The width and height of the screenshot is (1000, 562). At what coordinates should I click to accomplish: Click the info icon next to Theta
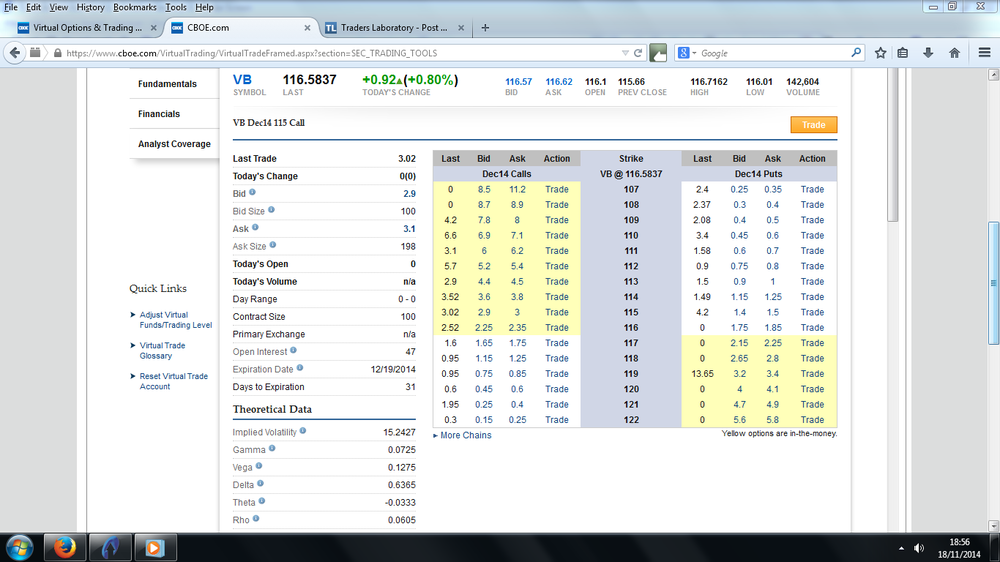261,501
